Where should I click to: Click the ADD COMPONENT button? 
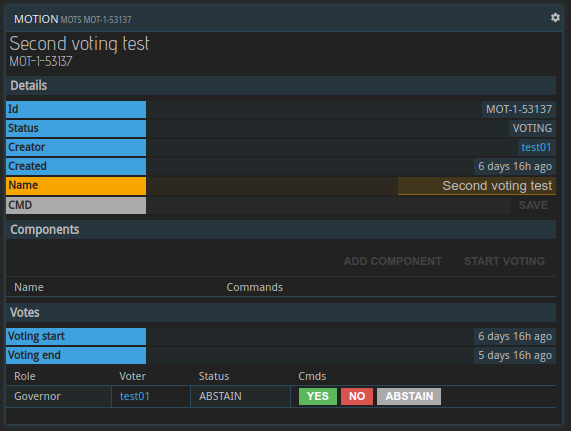point(393,261)
